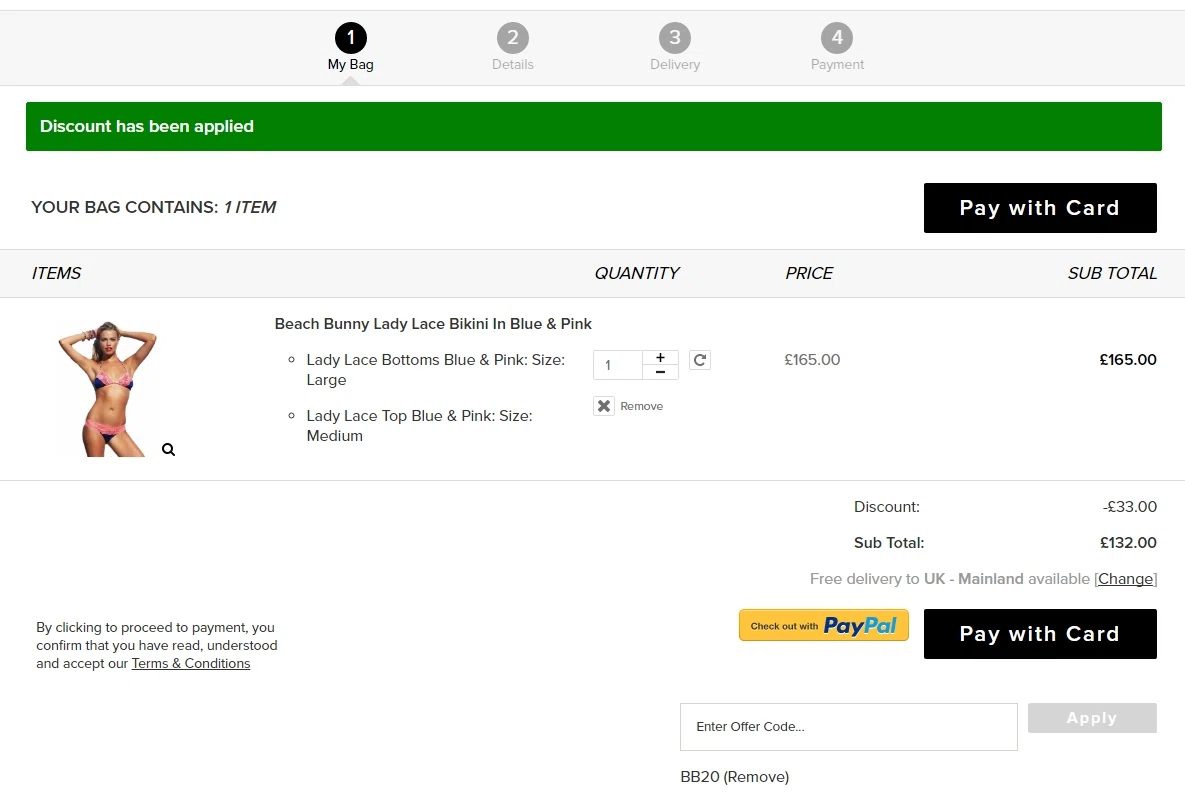
Task: Remove the BB20 offer code
Action: point(756,776)
